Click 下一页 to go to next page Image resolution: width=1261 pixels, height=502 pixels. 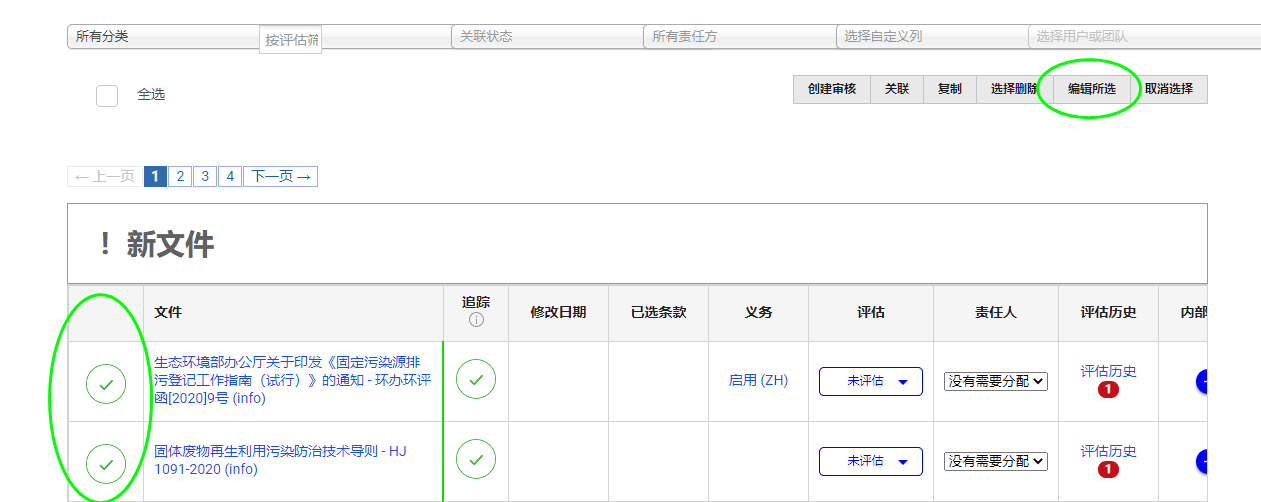tap(280, 177)
